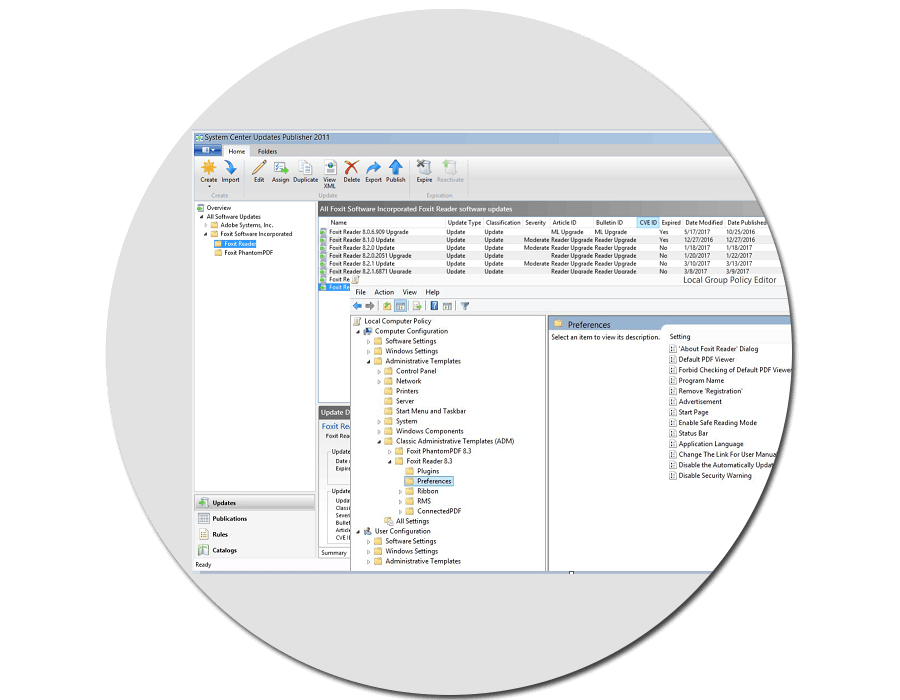Open the Publications workspace
Viewport: 900px width, 700px height.
[230, 518]
